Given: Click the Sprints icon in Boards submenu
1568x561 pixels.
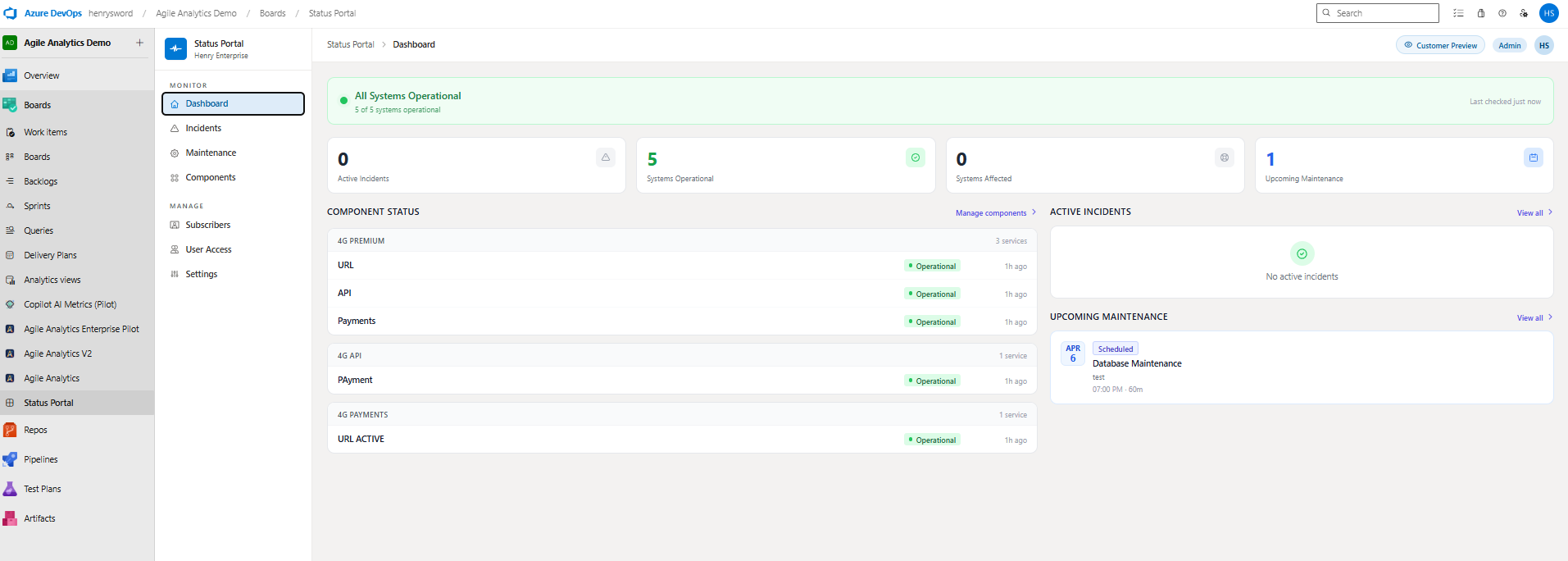Looking at the screenshot, I should point(10,206).
